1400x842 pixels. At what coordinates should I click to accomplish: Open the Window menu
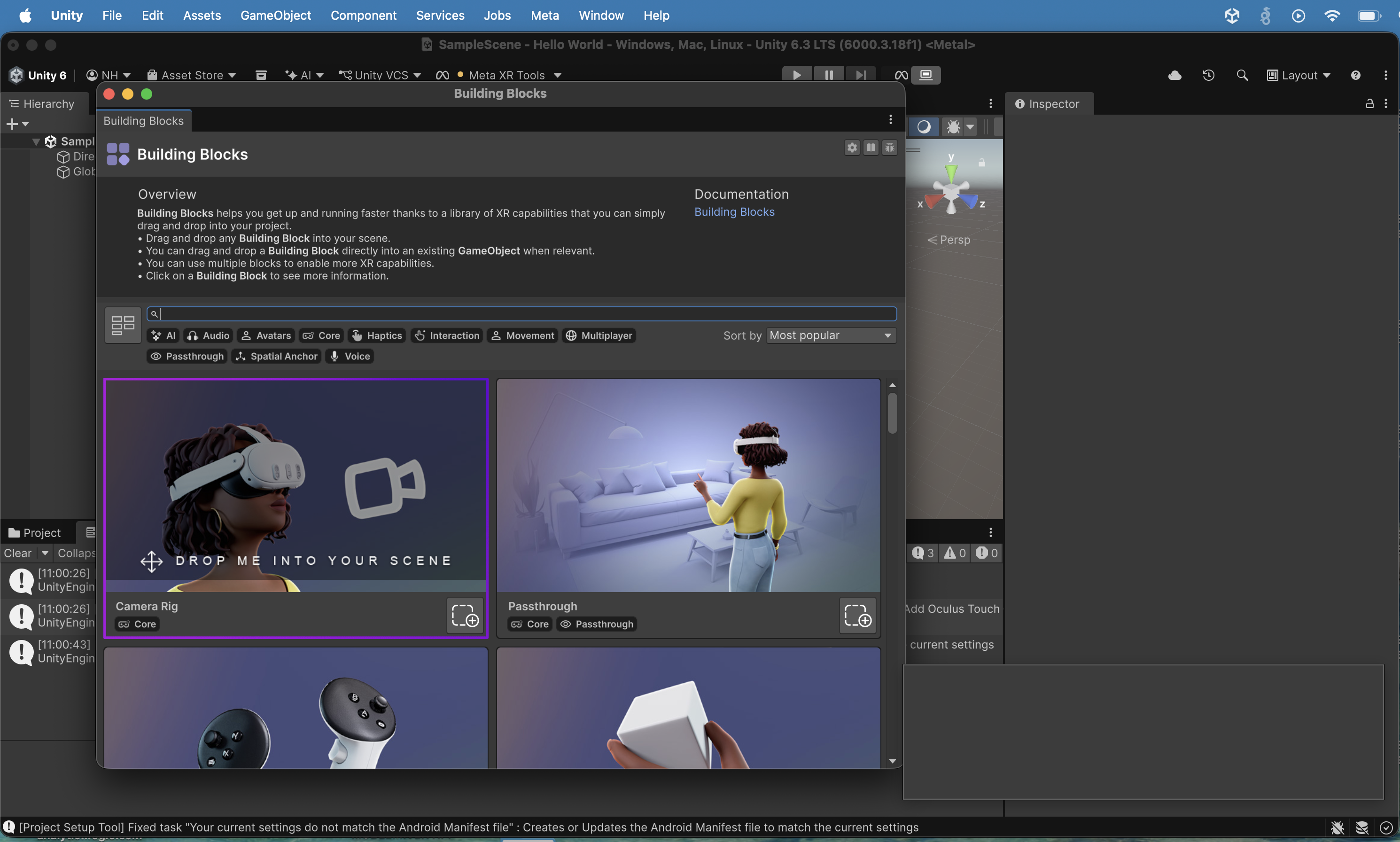tap(601, 16)
